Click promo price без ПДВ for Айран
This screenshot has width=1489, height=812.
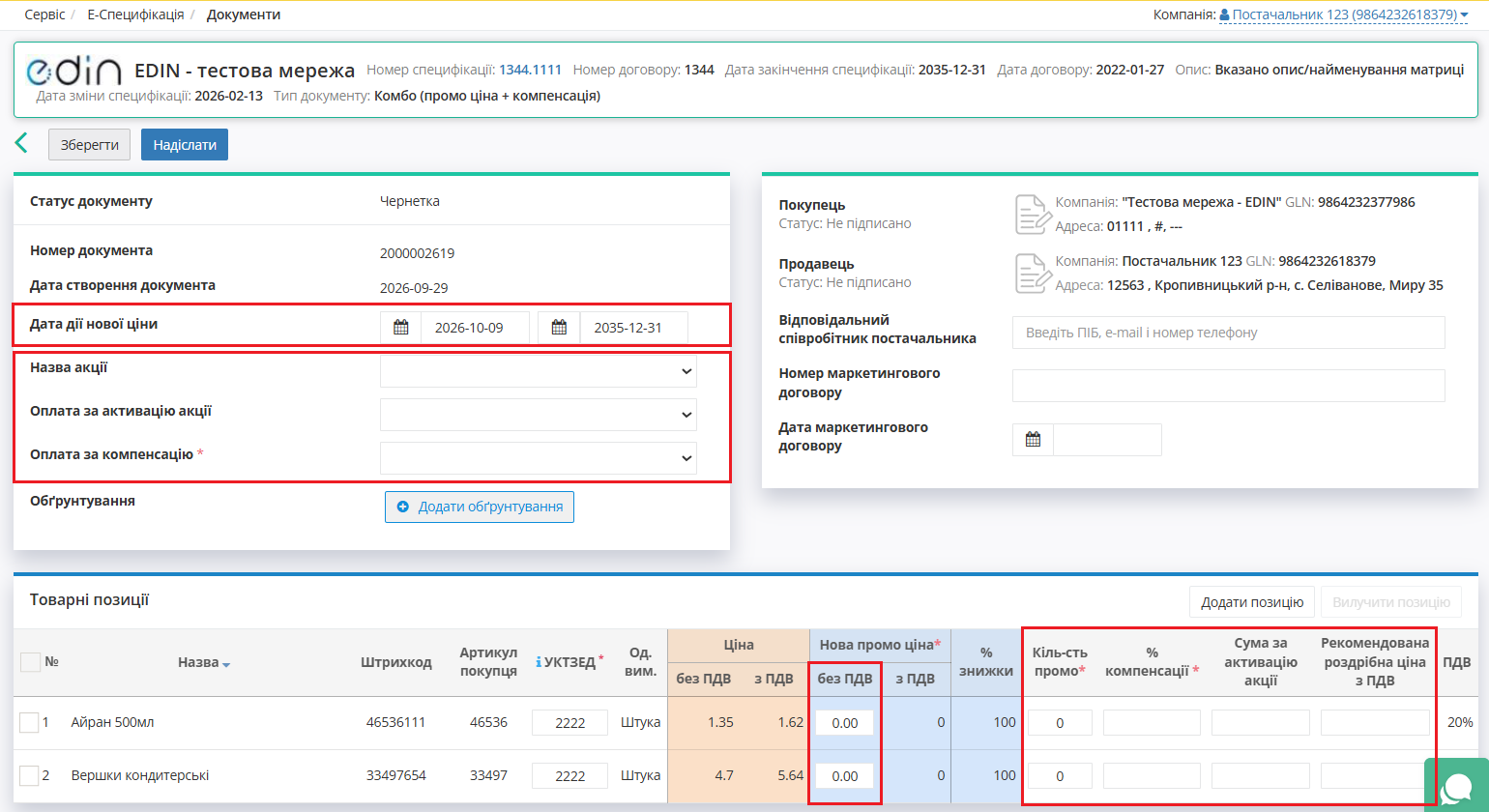[844, 722]
